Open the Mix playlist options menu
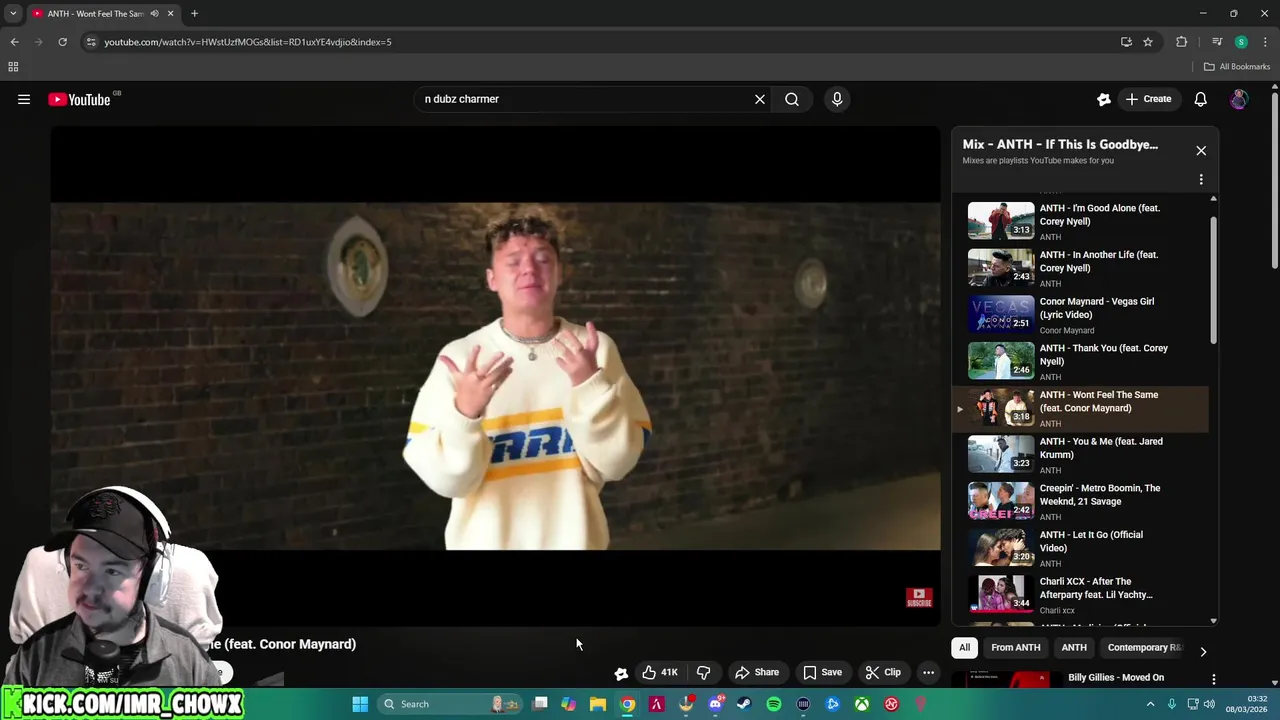This screenshot has width=1280, height=720. point(1201,180)
